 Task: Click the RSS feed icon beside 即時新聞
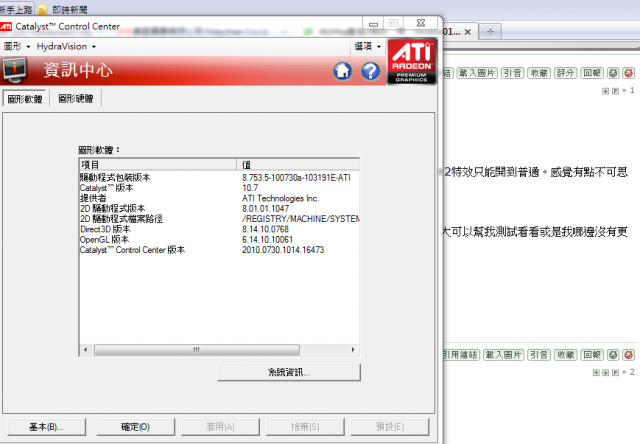[43, 9]
